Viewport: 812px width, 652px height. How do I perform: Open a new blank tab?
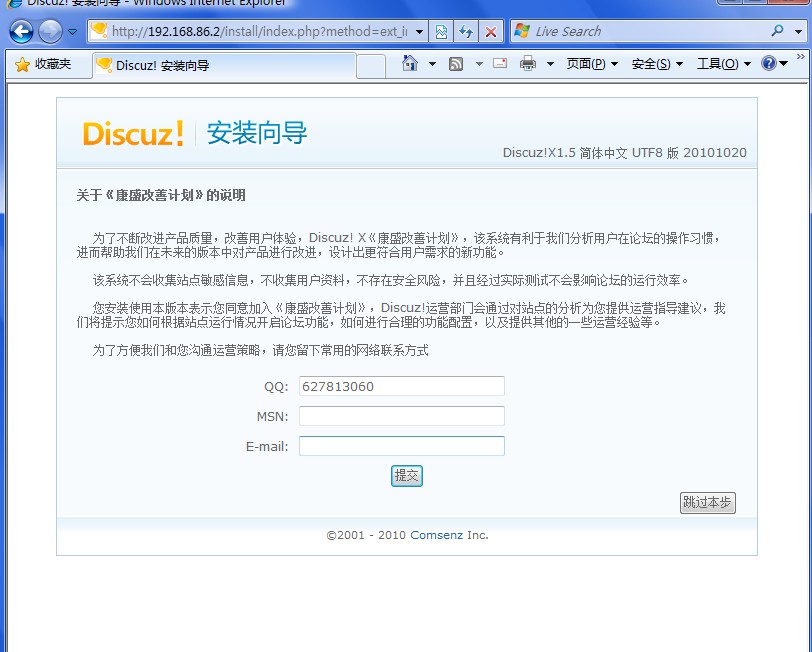(371, 66)
